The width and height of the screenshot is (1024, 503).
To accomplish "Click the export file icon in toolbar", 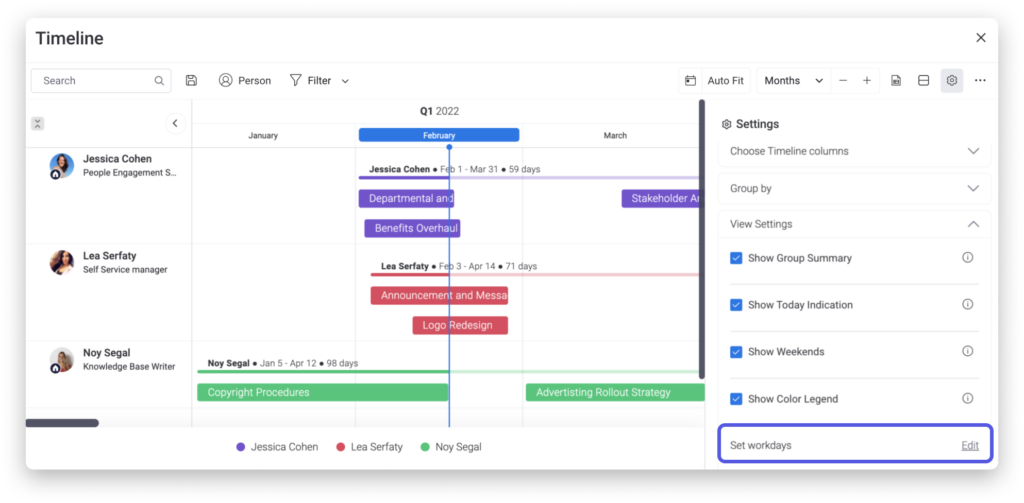I will (x=896, y=81).
